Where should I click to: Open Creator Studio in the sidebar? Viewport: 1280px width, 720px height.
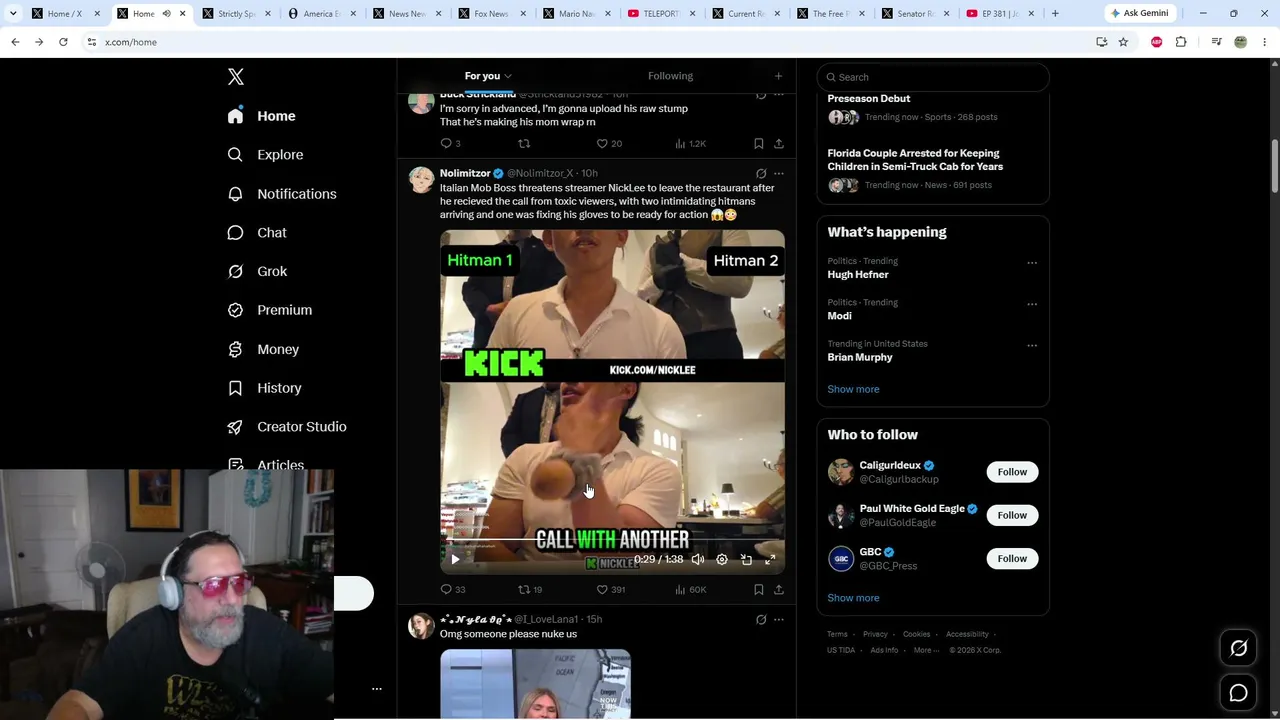point(286,427)
